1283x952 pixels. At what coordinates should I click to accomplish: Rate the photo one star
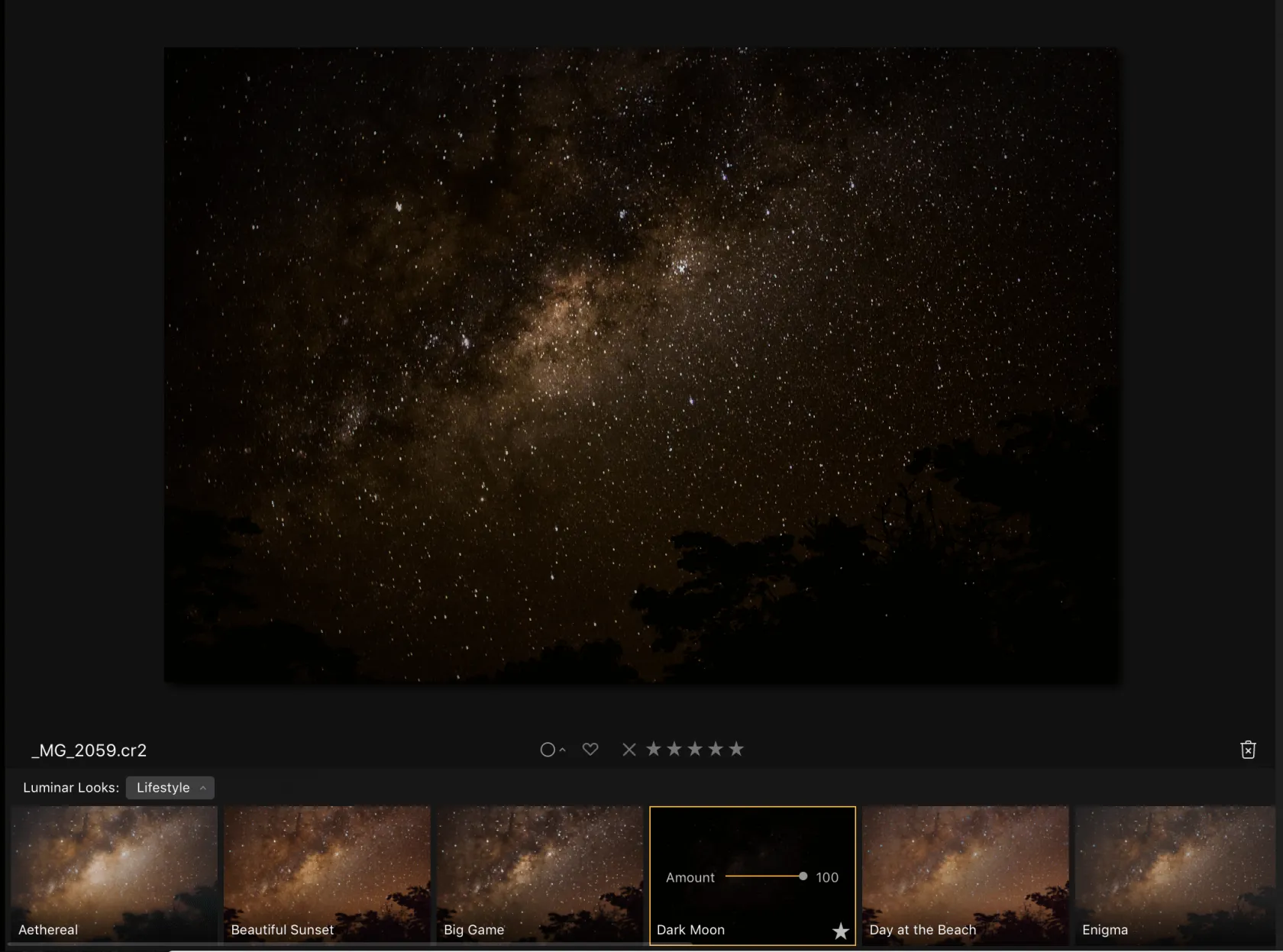(x=653, y=750)
